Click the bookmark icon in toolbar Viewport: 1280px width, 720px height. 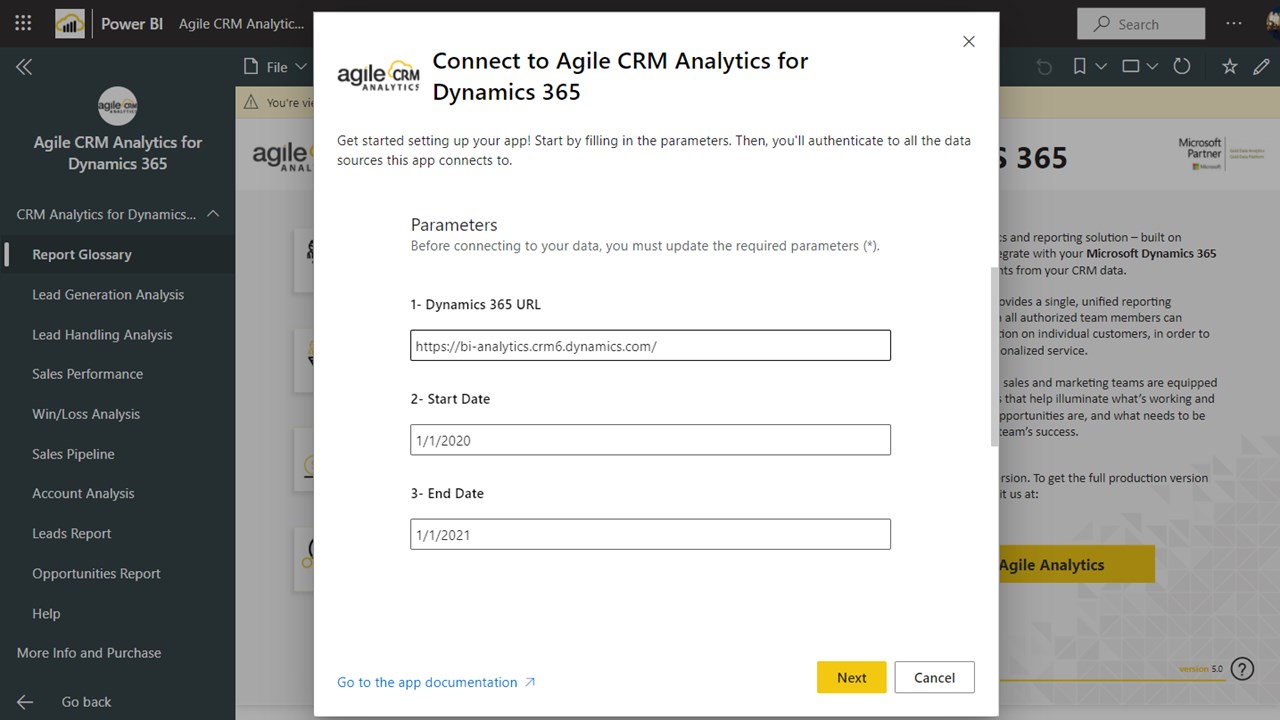click(x=1080, y=67)
